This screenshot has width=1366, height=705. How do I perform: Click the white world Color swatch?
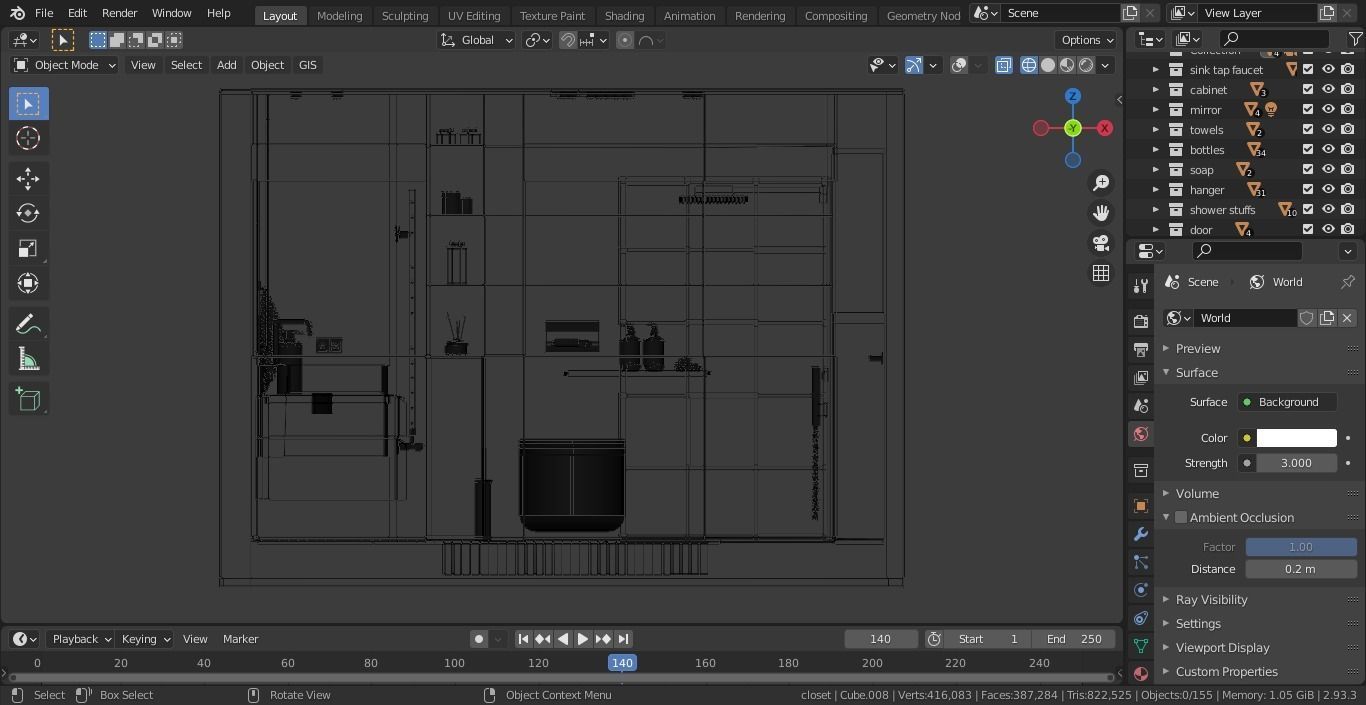coord(1296,438)
